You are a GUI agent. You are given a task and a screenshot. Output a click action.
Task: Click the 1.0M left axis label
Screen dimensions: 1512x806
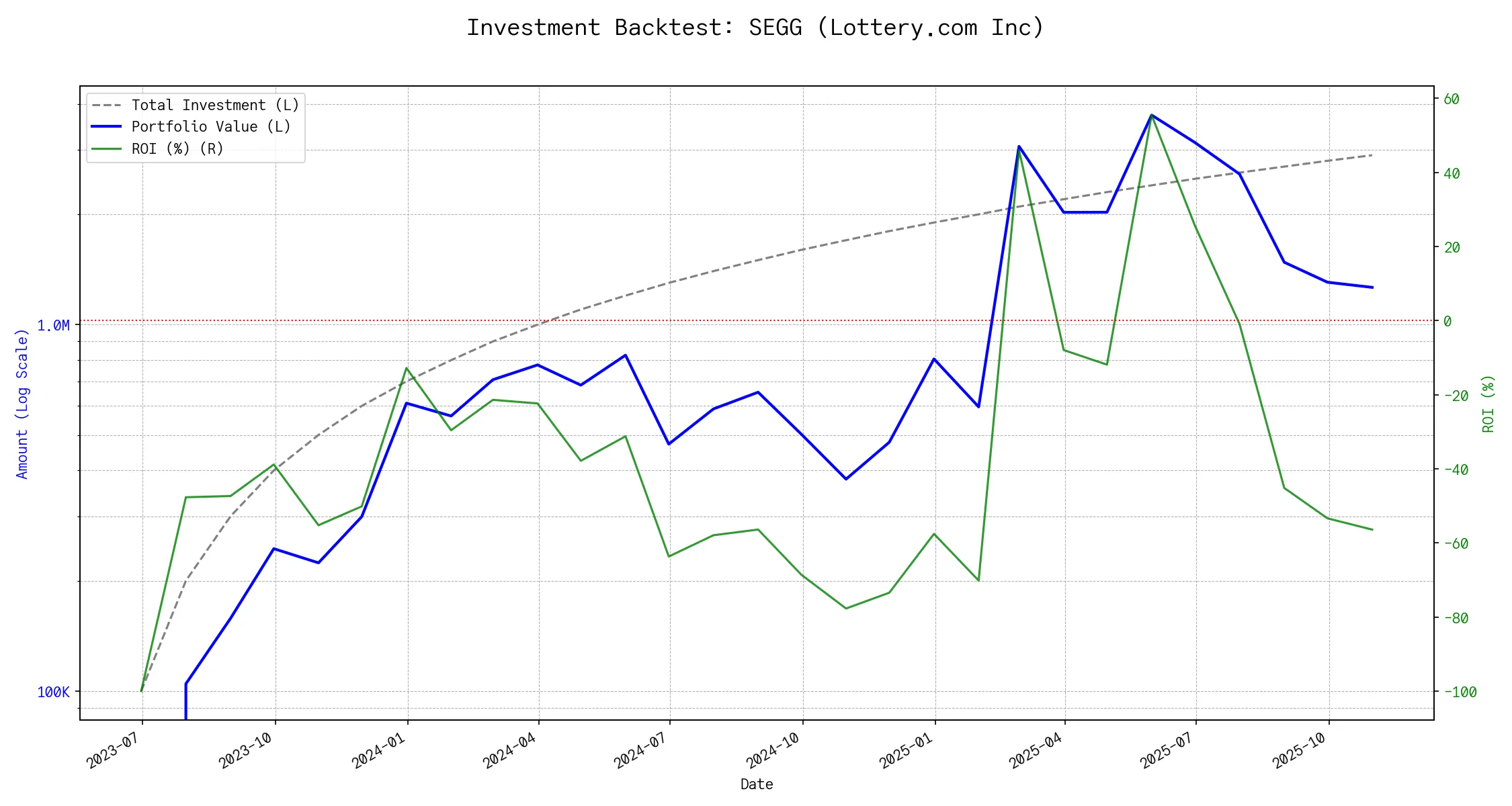[x=53, y=326]
